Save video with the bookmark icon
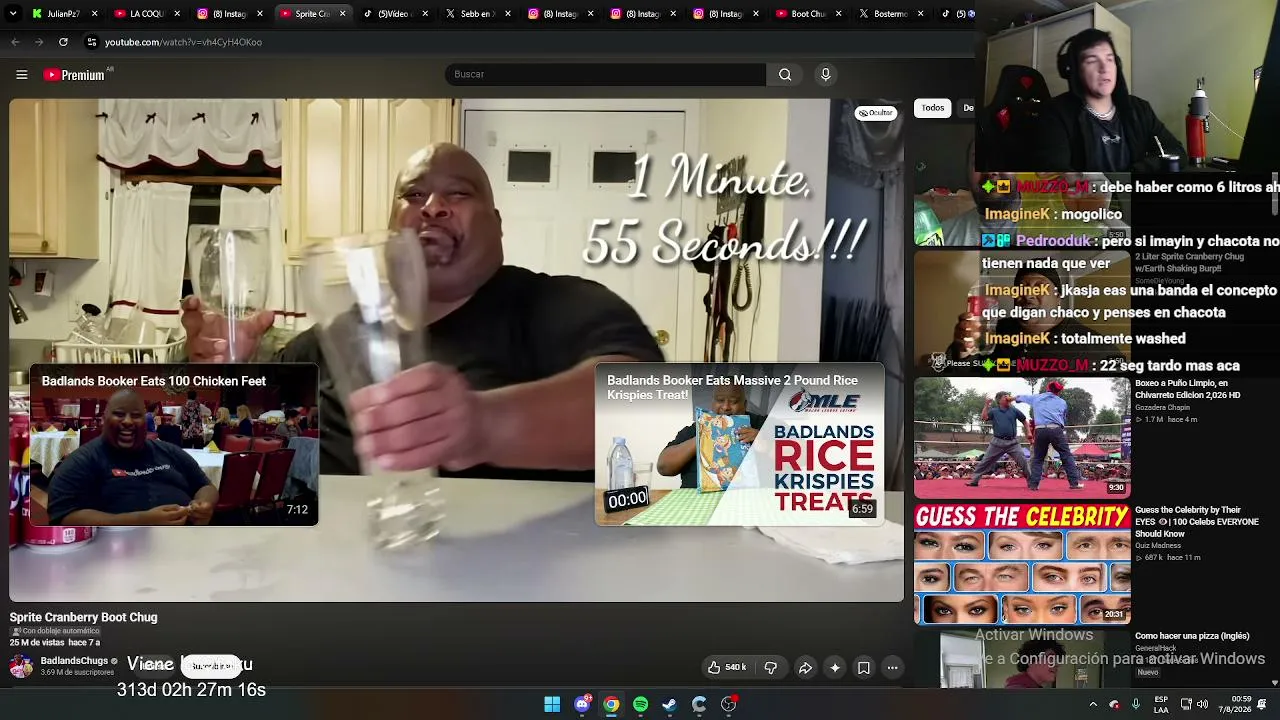 coord(864,667)
